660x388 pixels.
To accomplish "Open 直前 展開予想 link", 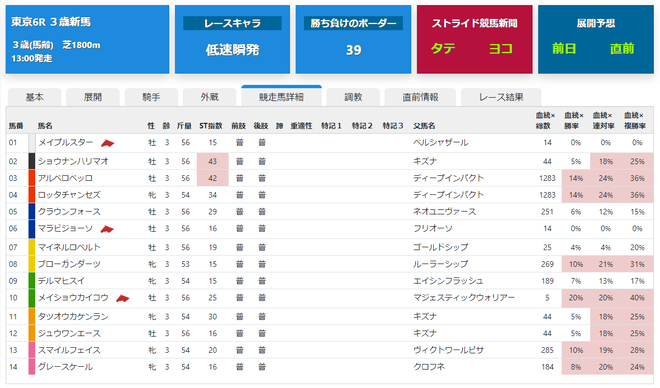I will [x=622, y=49].
